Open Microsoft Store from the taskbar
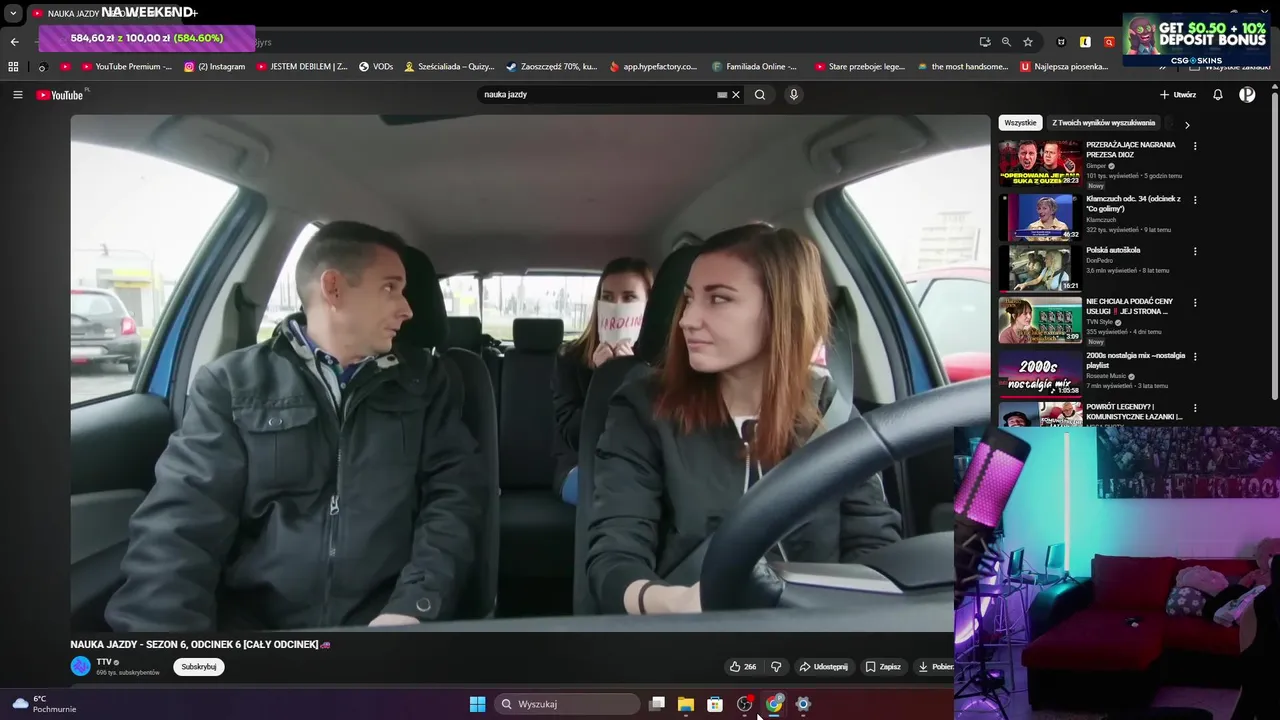The height and width of the screenshot is (720, 1280). click(x=715, y=704)
